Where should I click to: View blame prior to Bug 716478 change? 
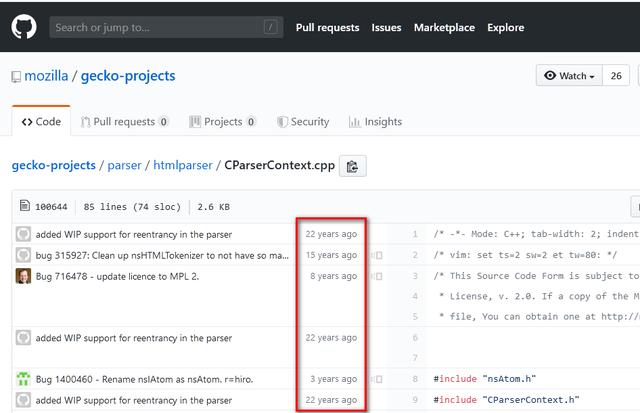[377, 276]
